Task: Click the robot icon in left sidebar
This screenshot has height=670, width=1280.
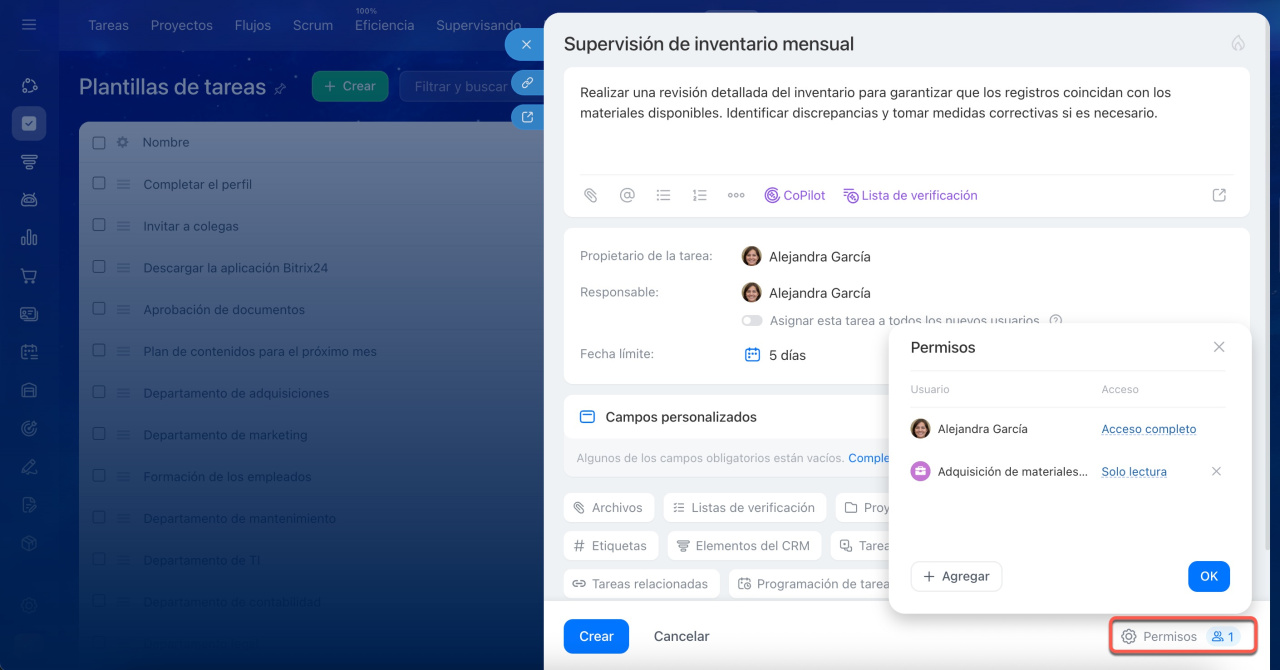Action: (x=29, y=200)
